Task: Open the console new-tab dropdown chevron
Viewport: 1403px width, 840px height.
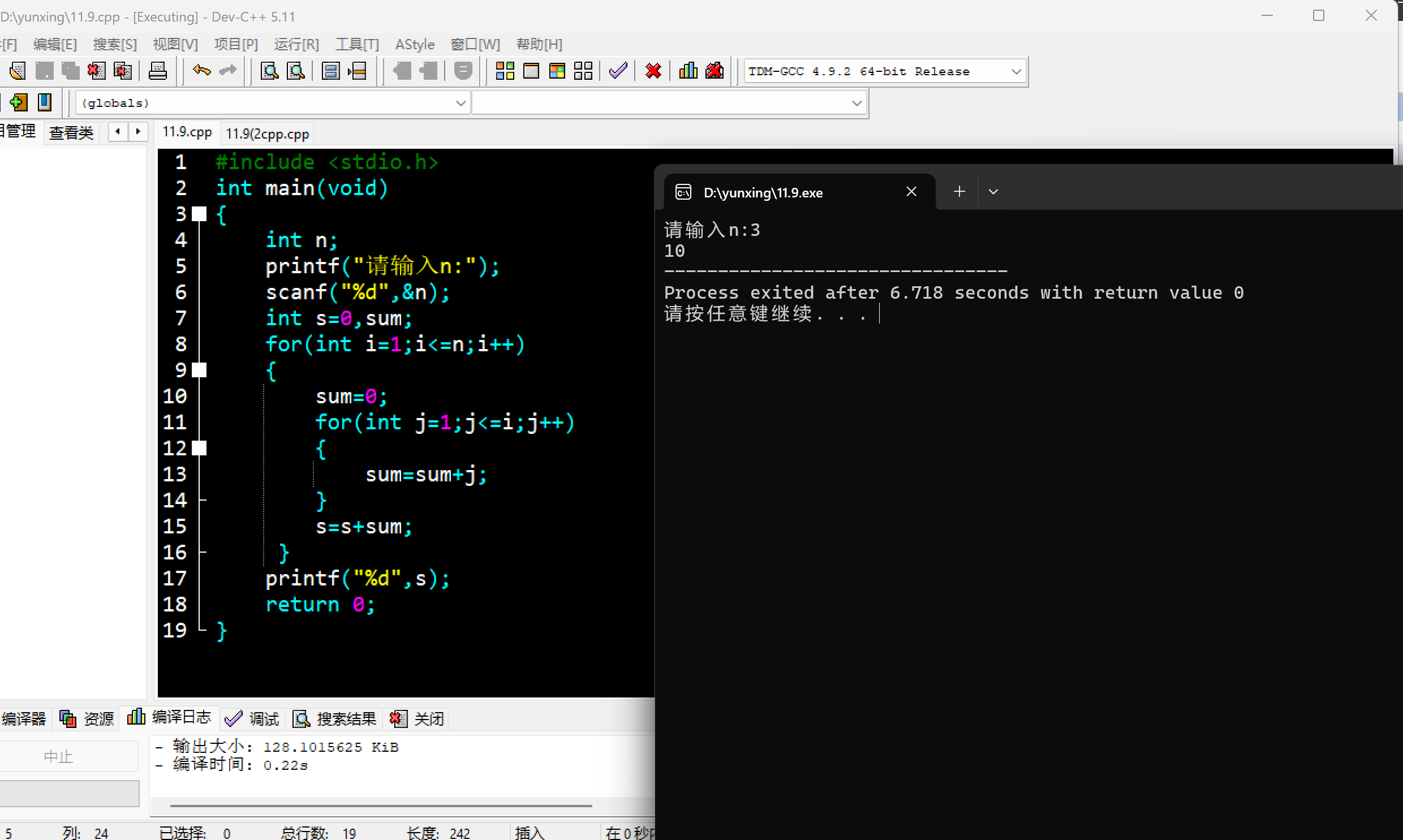Action: point(993,192)
